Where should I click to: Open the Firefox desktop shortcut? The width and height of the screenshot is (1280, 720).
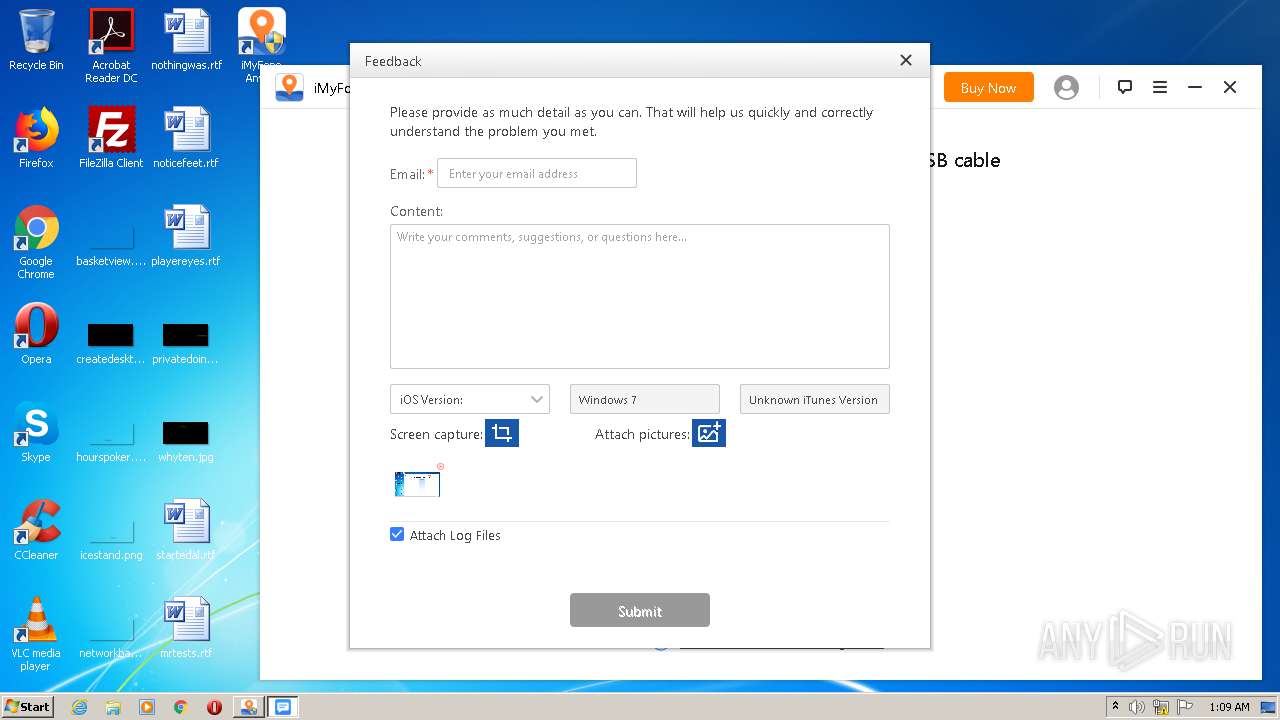coord(36,138)
